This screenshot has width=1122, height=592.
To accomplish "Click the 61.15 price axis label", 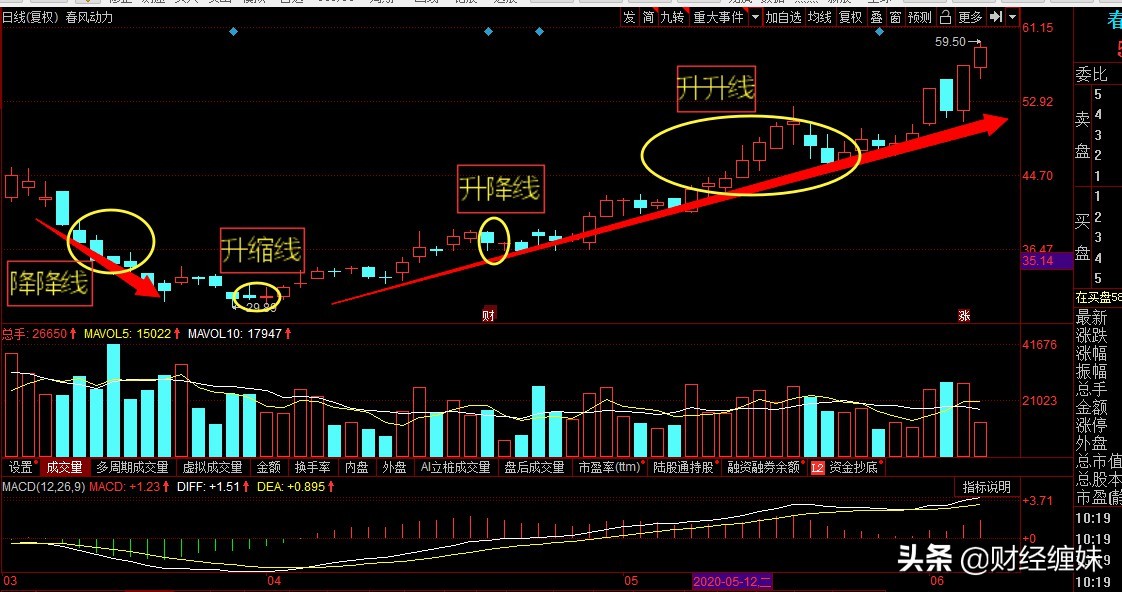I will click(1038, 28).
